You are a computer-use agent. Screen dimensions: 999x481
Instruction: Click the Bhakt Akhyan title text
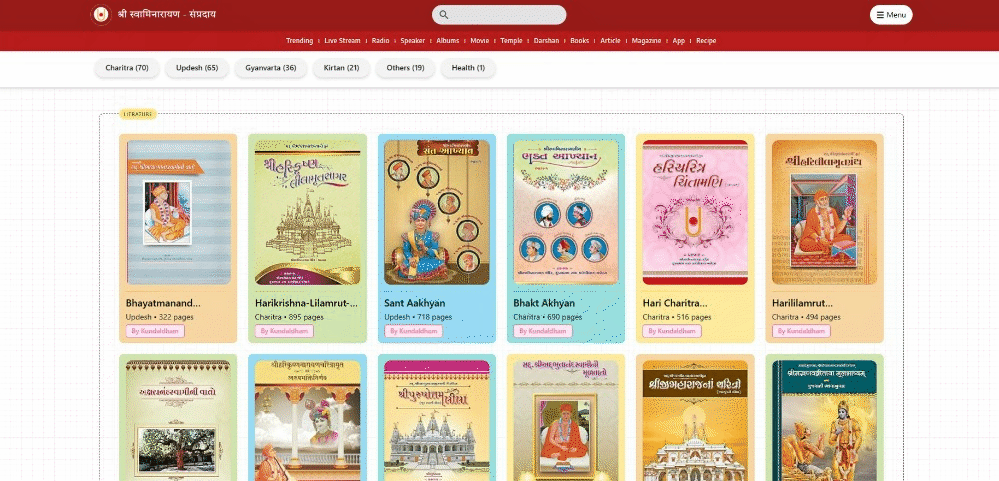coord(544,303)
